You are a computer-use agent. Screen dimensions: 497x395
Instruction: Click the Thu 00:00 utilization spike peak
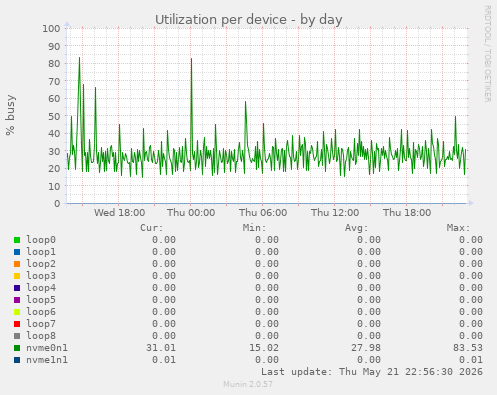point(191,59)
